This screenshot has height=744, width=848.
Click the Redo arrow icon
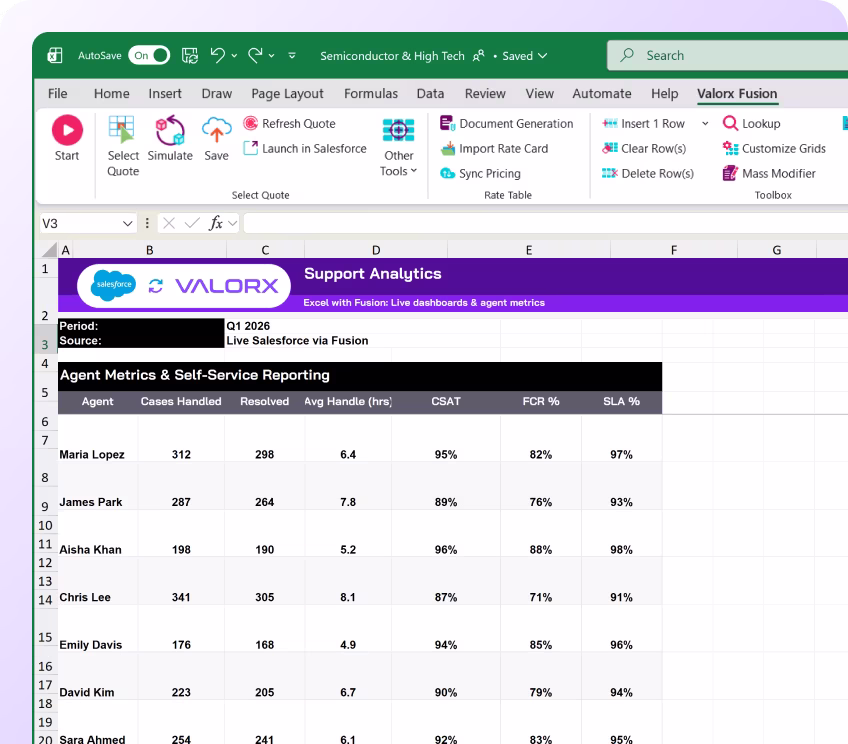(x=255, y=55)
